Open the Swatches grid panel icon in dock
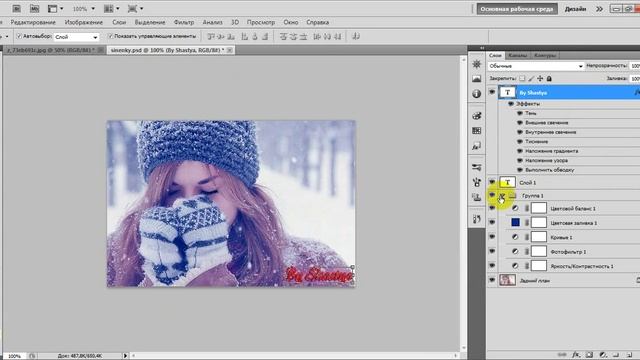The width and height of the screenshot is (640, 360). (476, 131)
